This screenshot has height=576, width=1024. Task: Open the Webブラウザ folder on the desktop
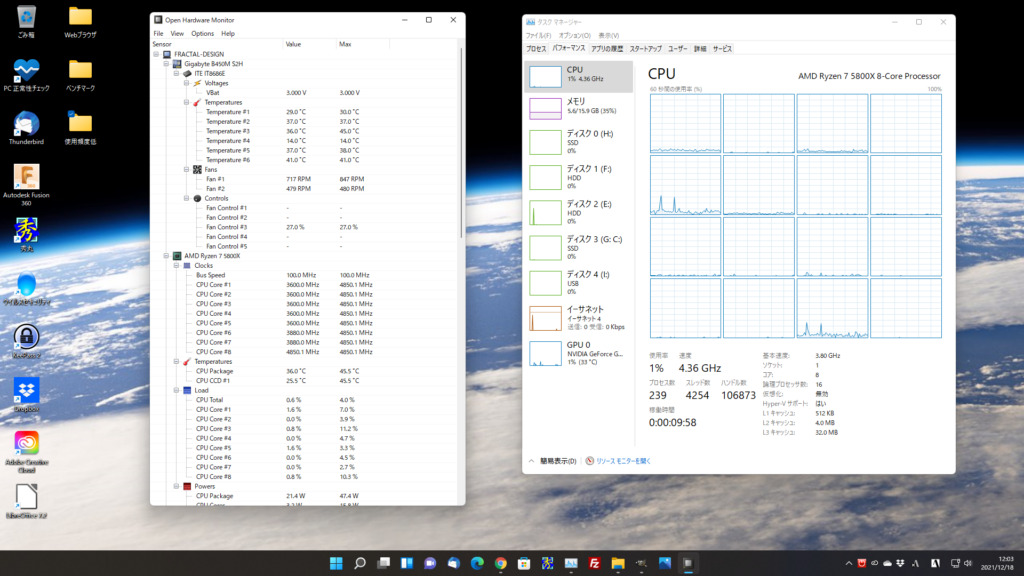pyautogui.click(x=80, y=21)
